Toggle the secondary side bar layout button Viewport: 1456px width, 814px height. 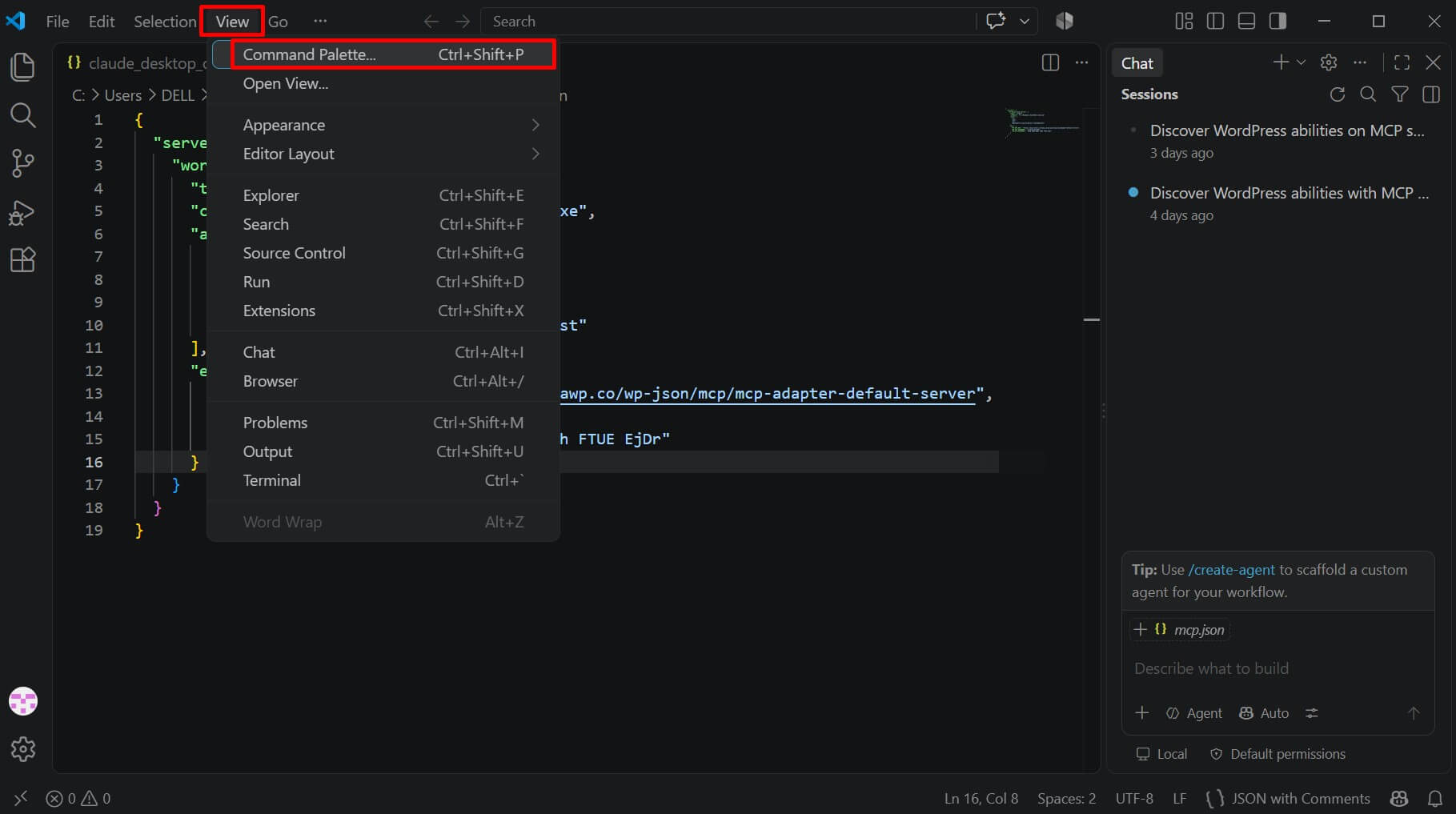(x=1278, y=21)
